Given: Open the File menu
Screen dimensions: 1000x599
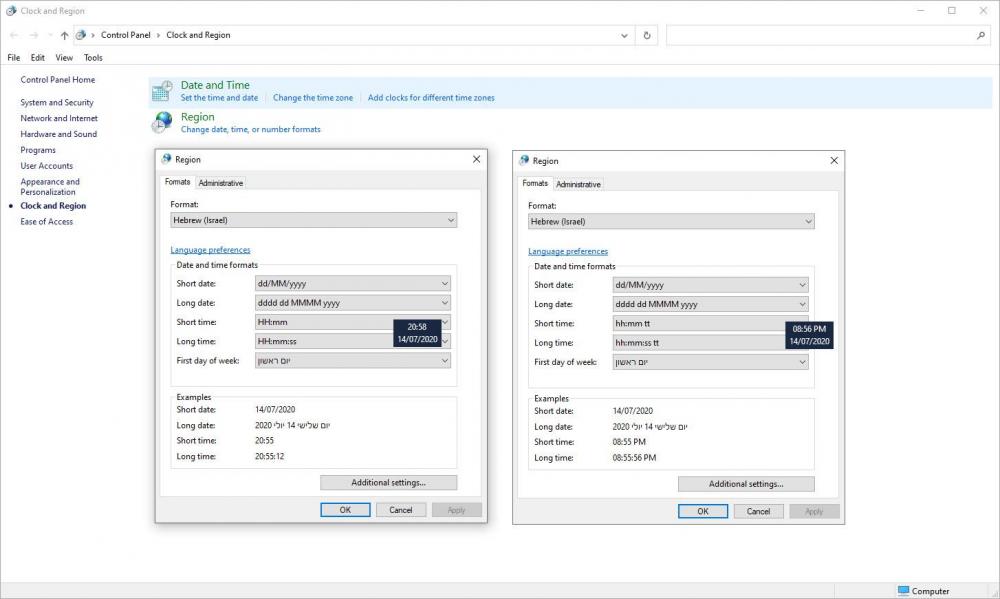Looking at the screenshot, I should point(13,57).
